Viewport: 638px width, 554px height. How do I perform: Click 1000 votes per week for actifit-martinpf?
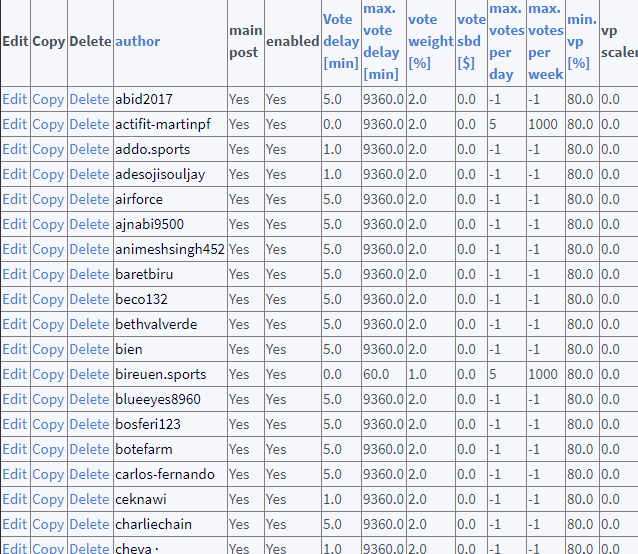(543, 124)
